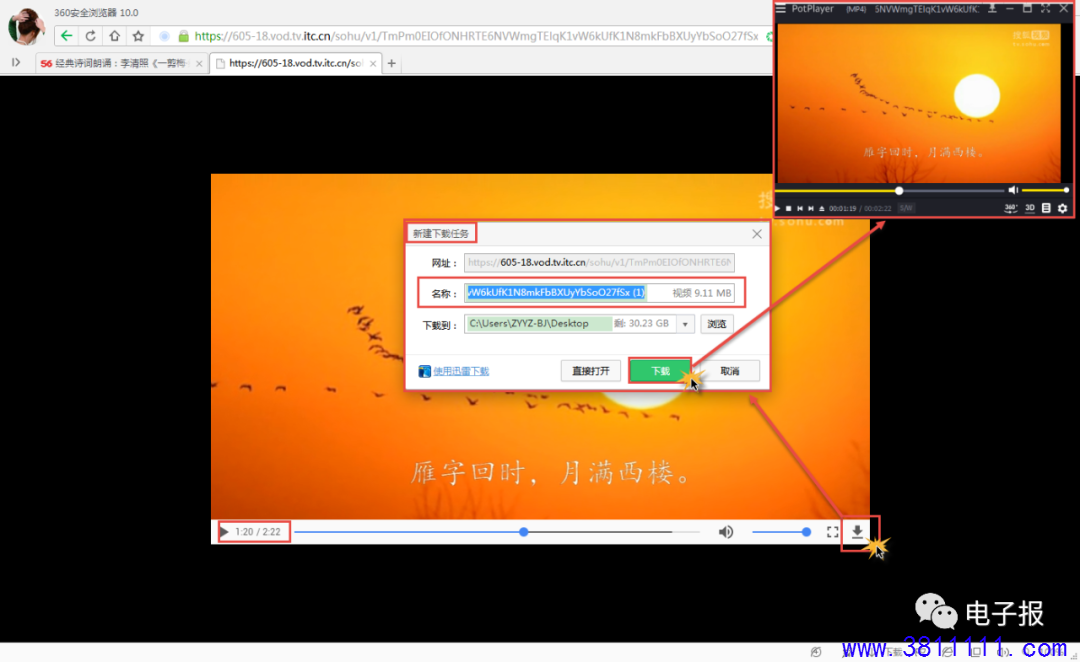Screen dimensions: 1080x662
Task: Open the user avatar in 360 browser
Action: (26, 25)
